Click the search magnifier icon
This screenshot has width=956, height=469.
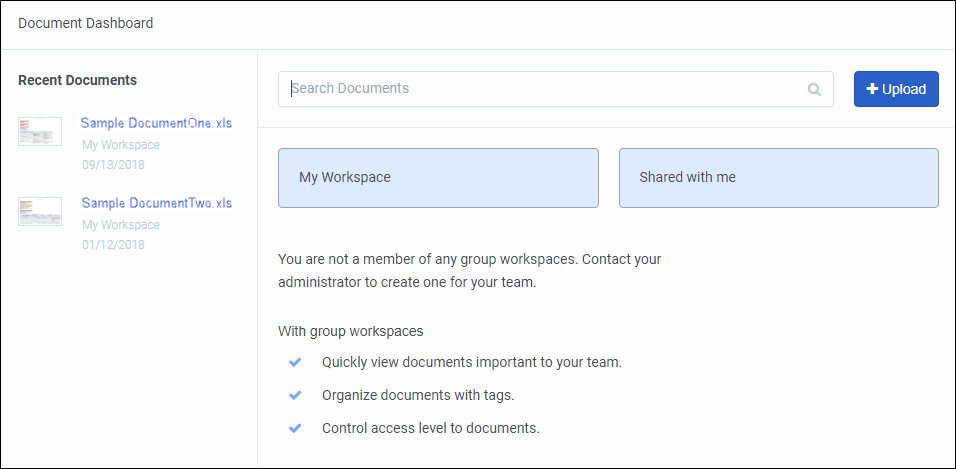pyautogui.click(x=814, y=90)
